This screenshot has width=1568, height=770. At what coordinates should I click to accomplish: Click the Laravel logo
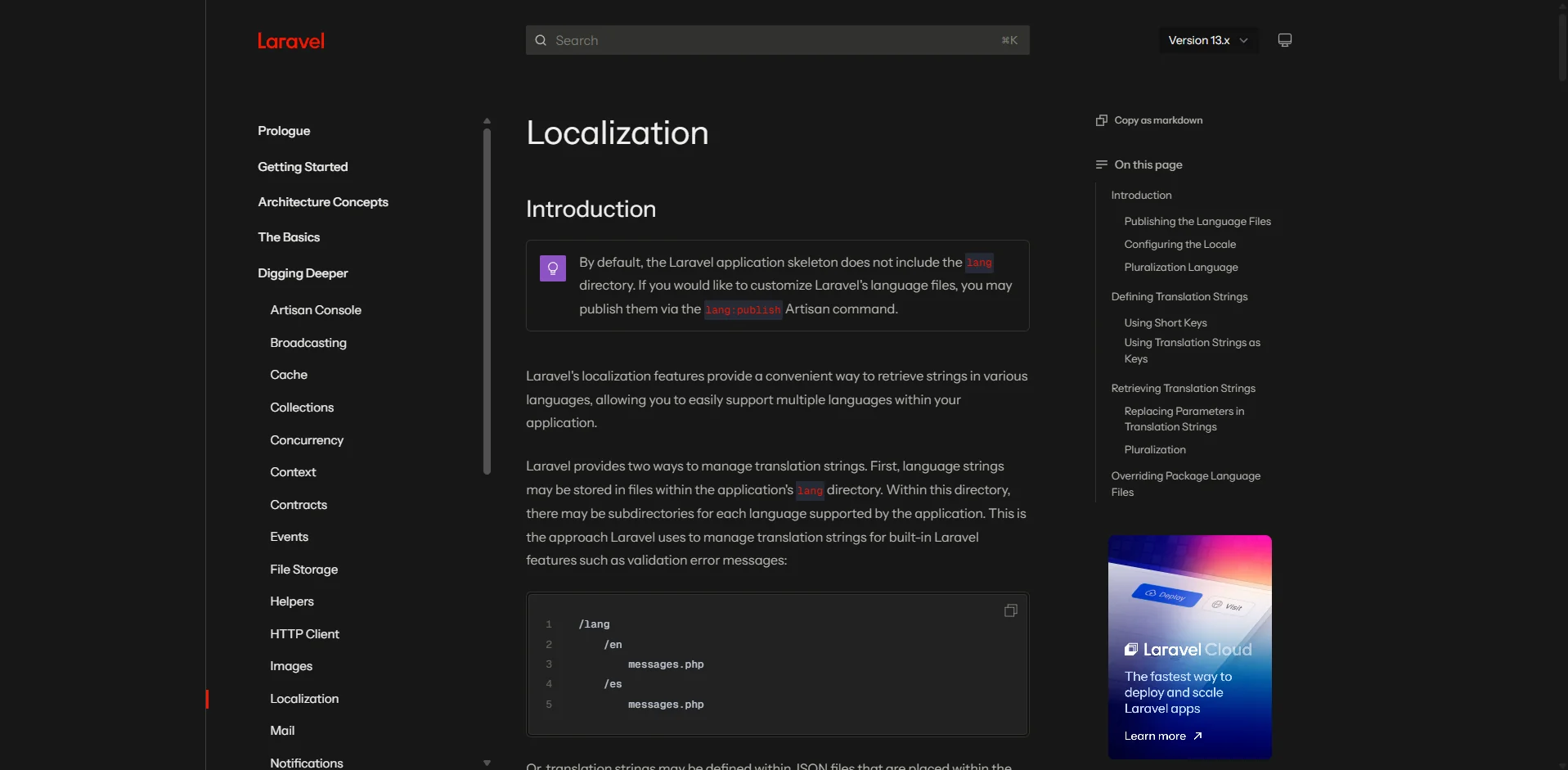(290, 41)
